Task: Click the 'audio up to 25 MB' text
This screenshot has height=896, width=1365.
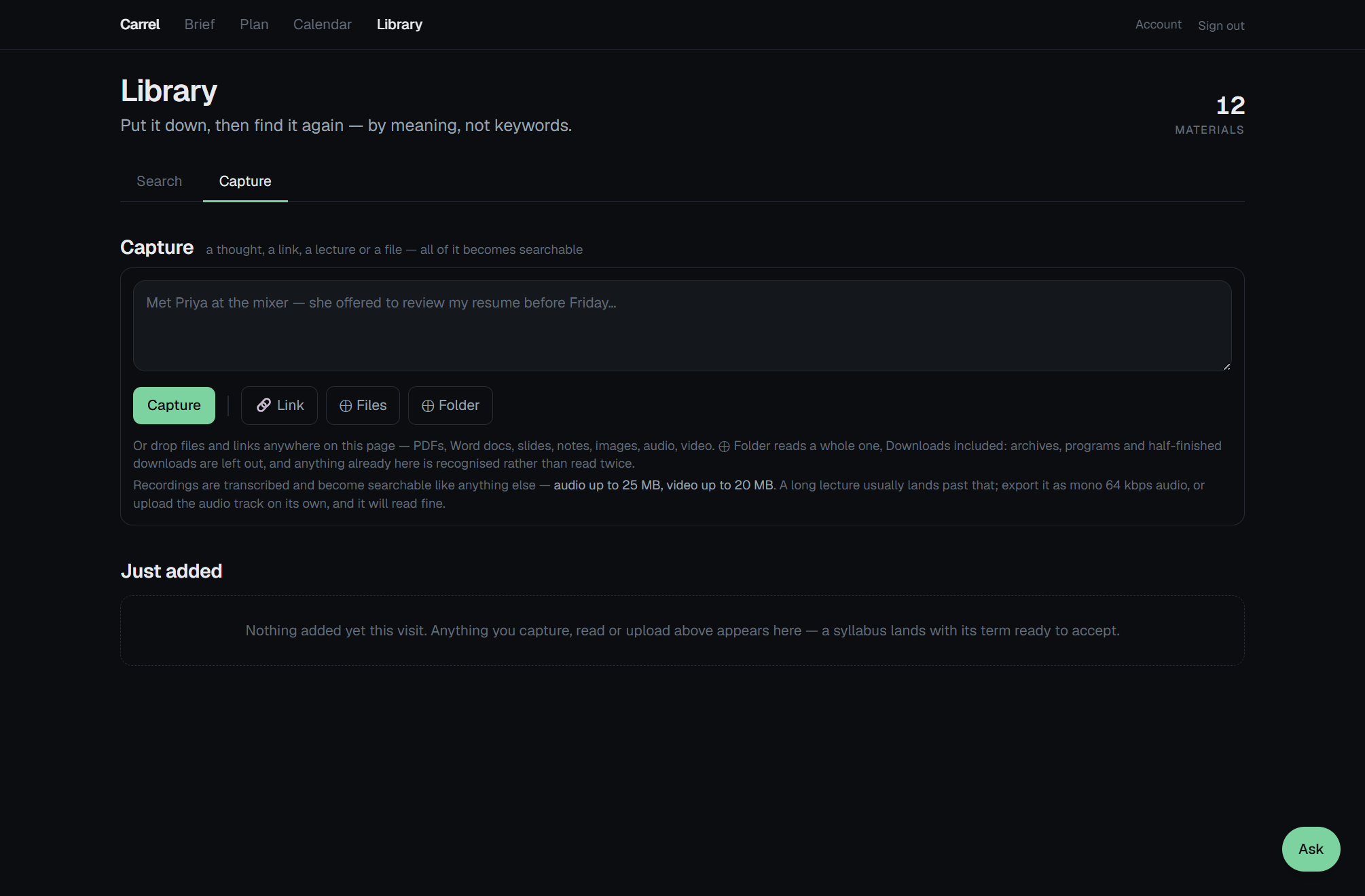Action: point(607,485)
